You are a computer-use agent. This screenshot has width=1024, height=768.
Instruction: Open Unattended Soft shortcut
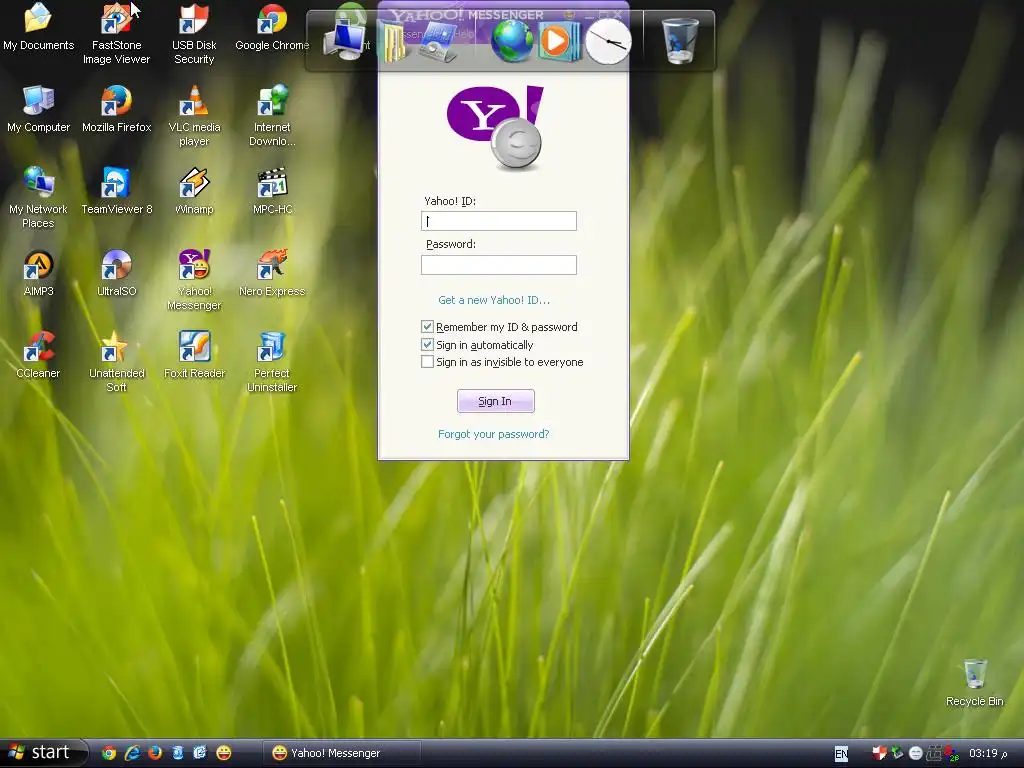point(116,362)
